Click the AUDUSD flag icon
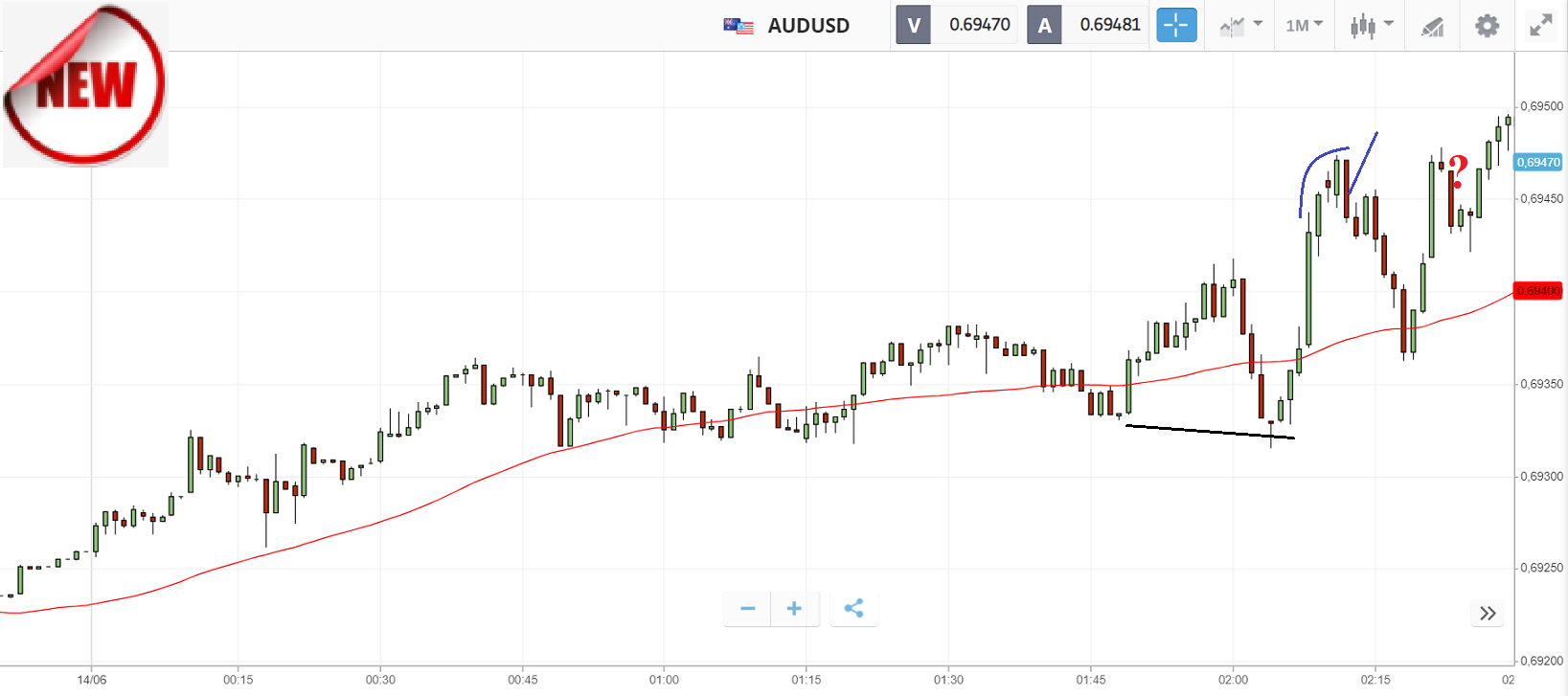This screenshot has height=696, width=1568. tap(739, 26)
